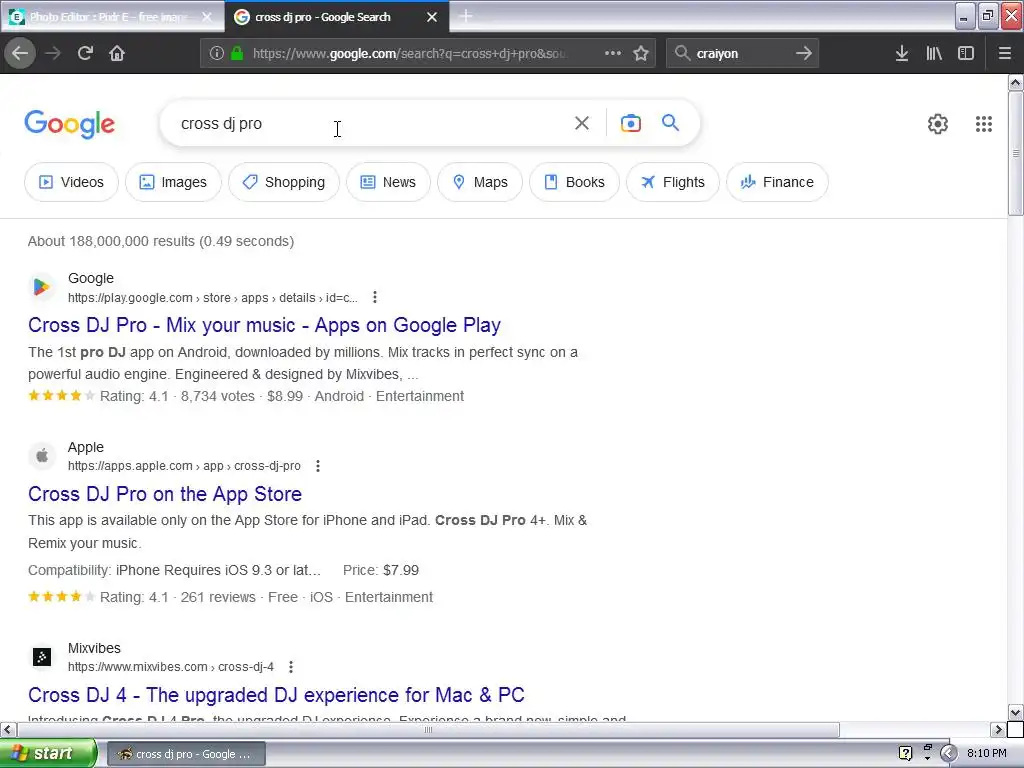Click the apps.apple.com result URL

184,466
